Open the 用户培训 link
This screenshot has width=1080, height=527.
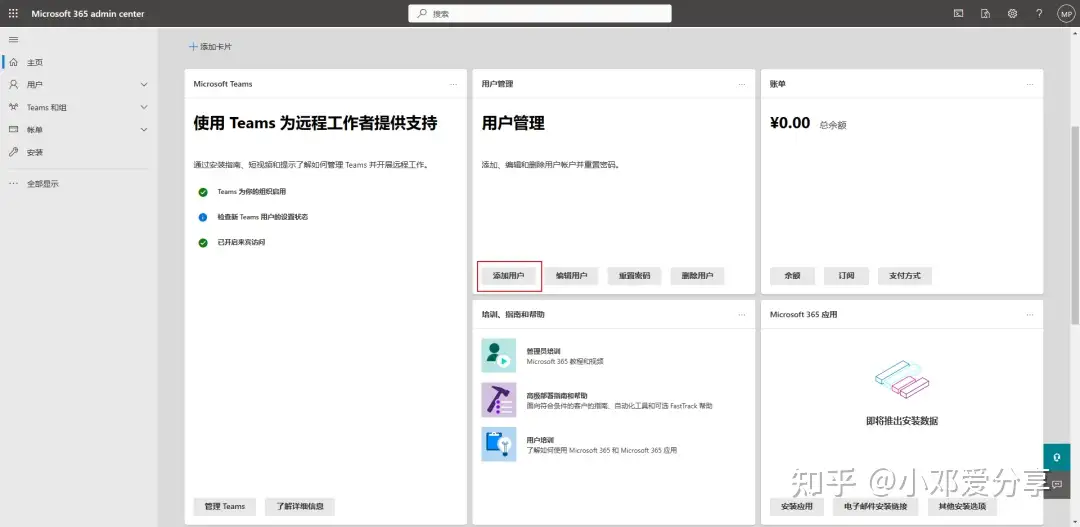(x=540, y=440)
